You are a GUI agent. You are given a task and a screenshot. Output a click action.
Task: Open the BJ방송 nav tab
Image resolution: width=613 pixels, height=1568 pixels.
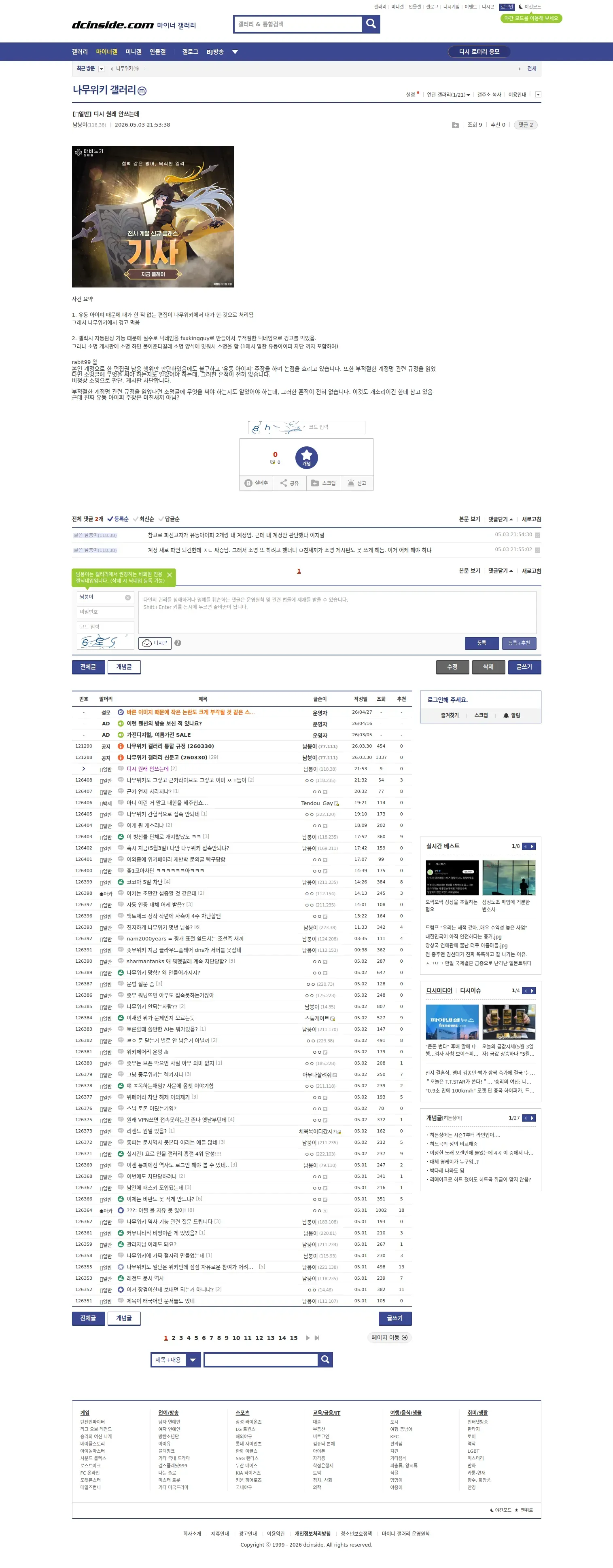(x=215, y=52)
